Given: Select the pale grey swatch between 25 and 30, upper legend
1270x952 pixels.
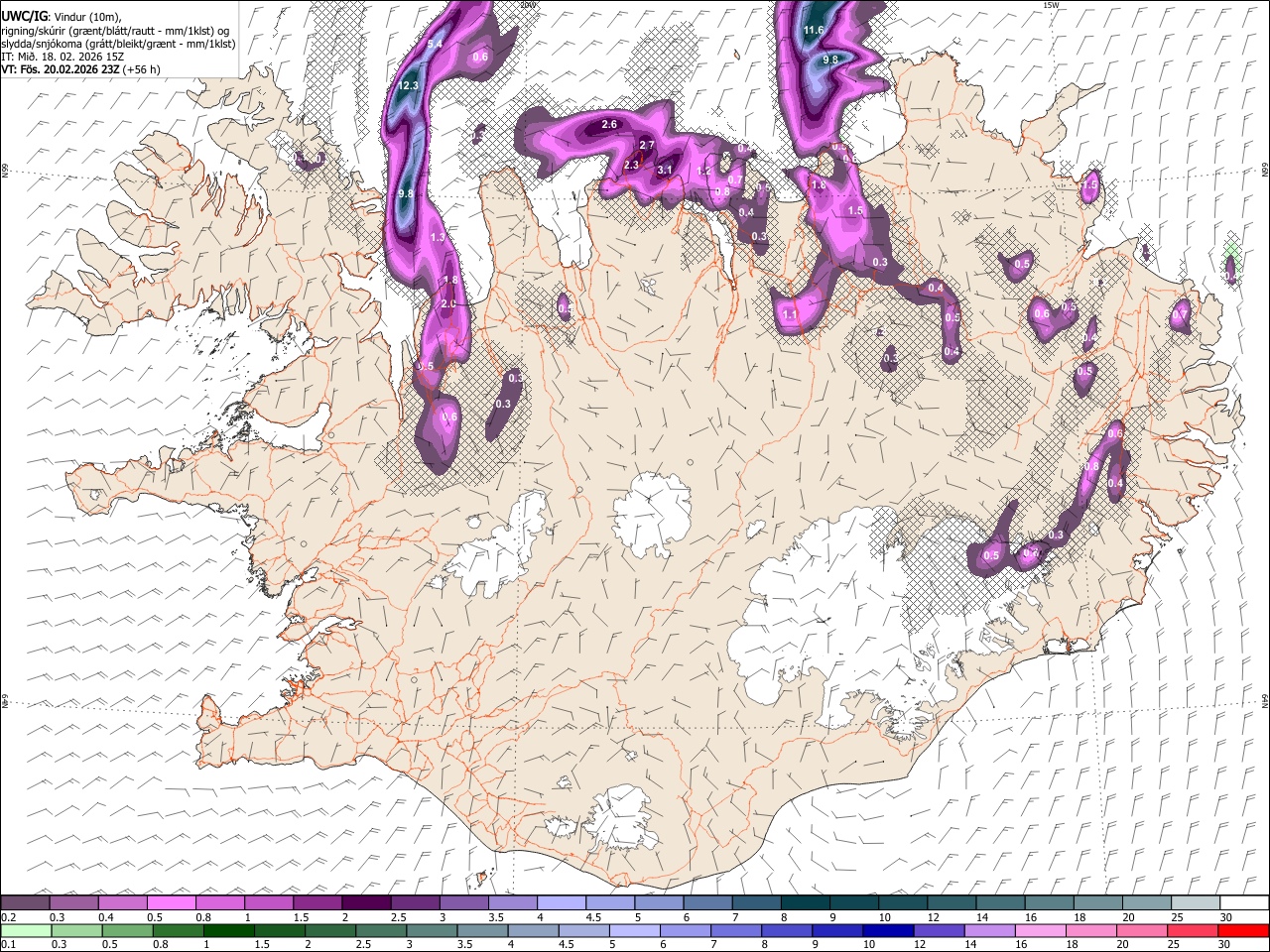Looking at the screenshot, I should tap(1196, 902).
